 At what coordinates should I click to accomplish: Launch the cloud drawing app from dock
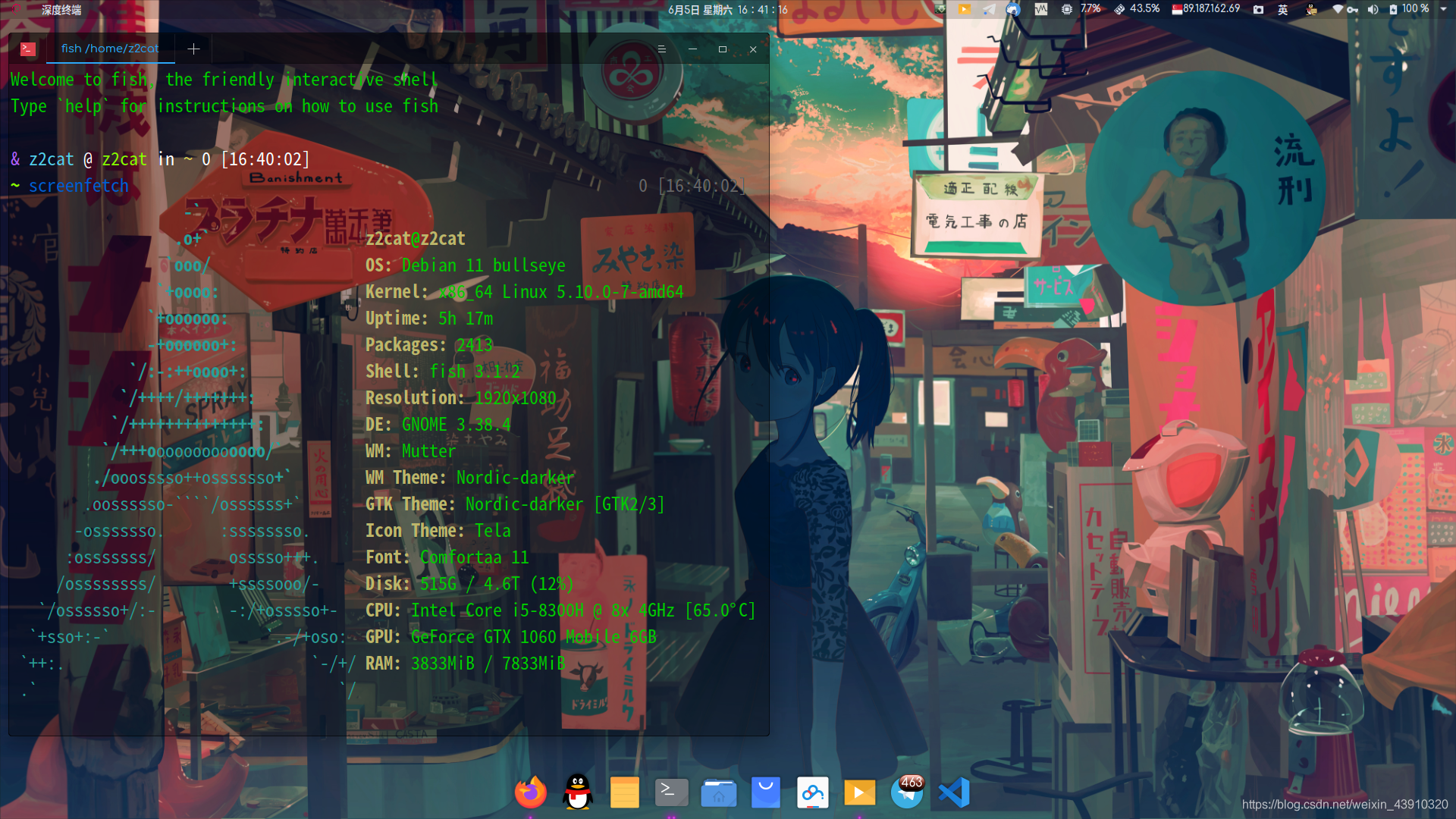[812, 792]
